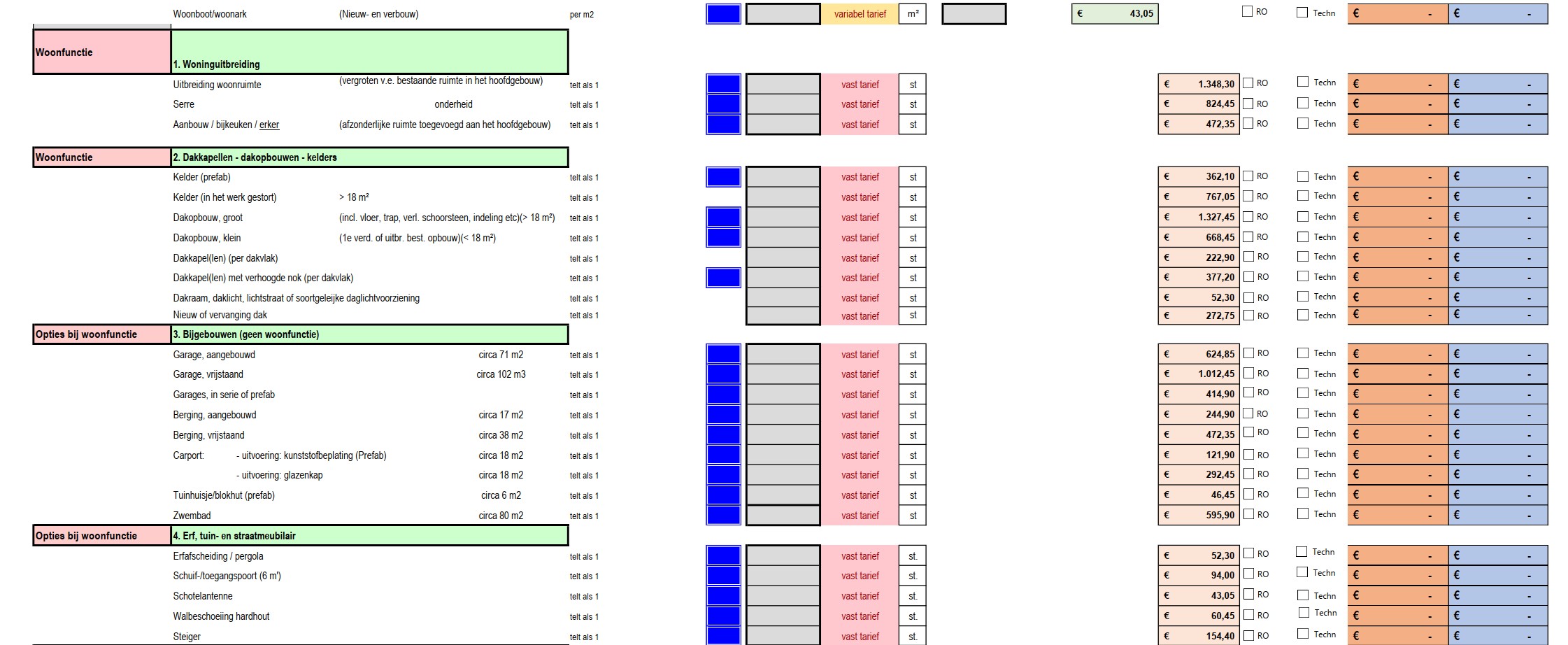
Task: Click gray quantity field for Garage, aangebouwd
Action: click(783, 355)
